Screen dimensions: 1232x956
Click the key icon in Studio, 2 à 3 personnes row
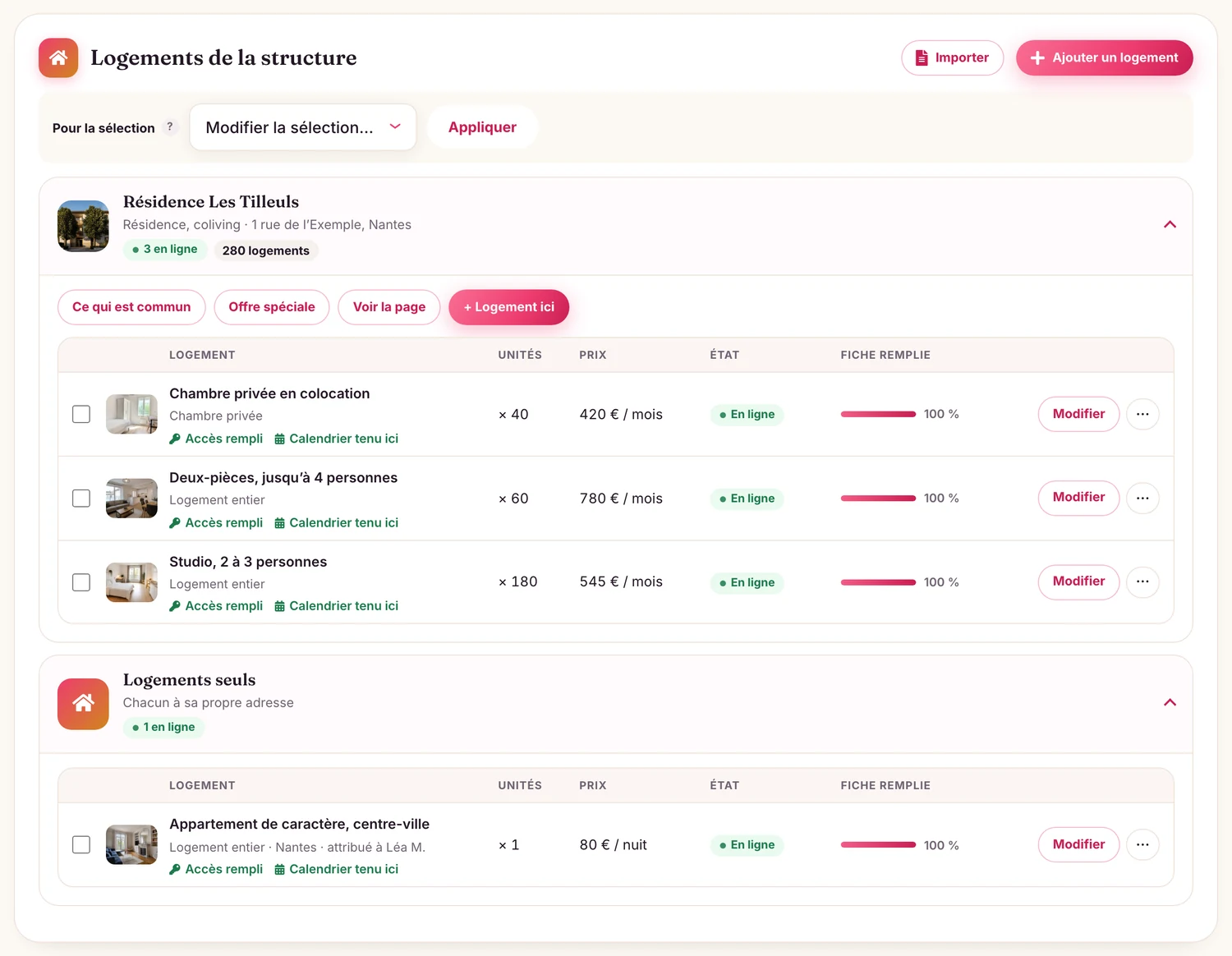tap(175, 605)
